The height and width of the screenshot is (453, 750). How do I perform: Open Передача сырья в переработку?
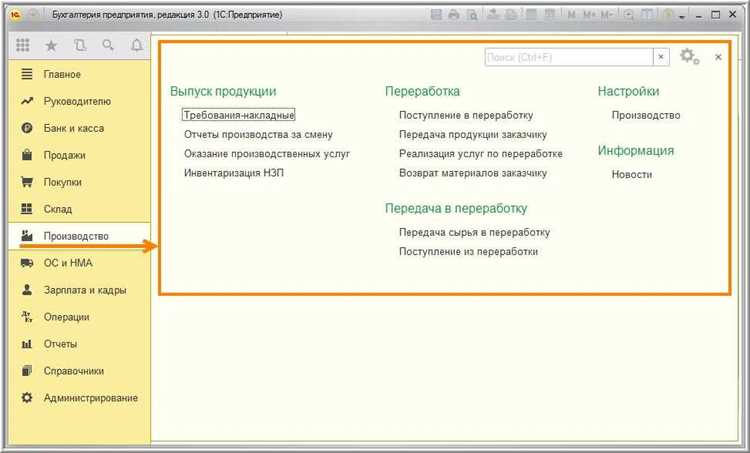[x=474, y=232]
